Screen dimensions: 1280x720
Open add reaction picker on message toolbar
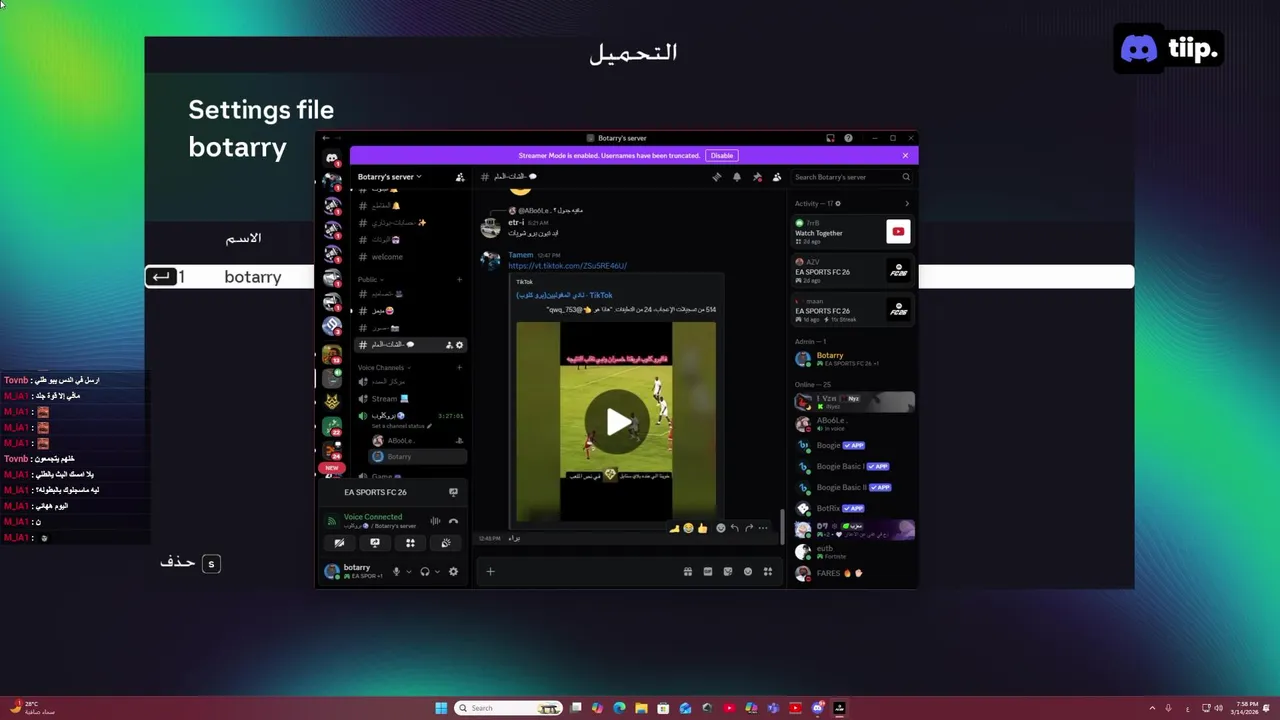pyautogui.click(x=720, y=528)
